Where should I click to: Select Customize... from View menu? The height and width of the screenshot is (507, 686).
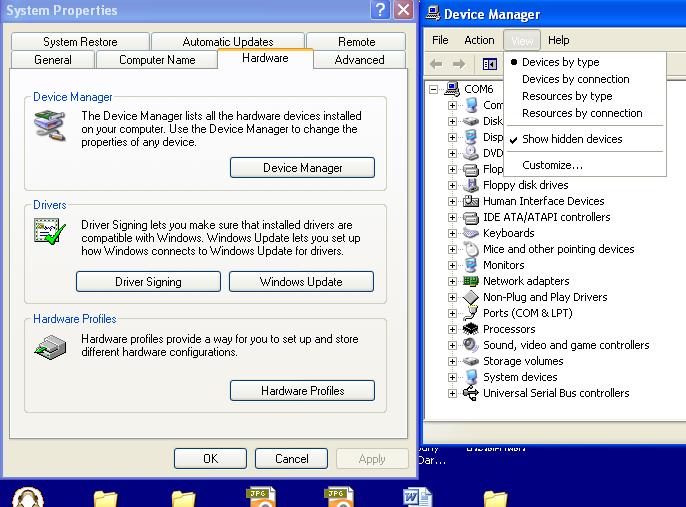[552, 165]
